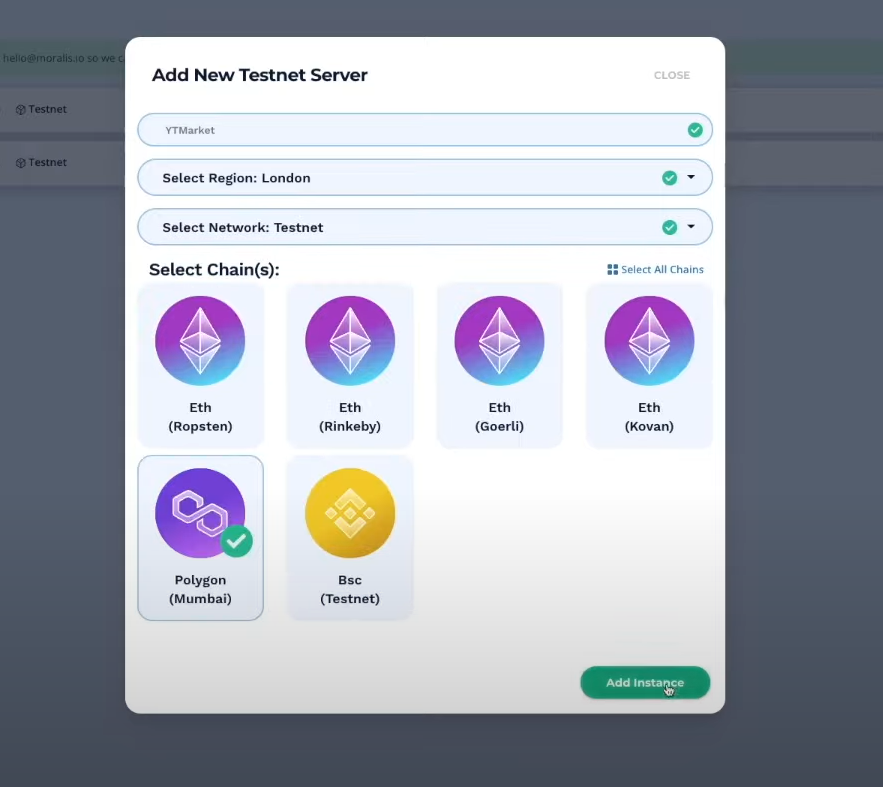Click the Eth (Rinkeby) label text
The image size is (883, 787).
pos(350,417)
